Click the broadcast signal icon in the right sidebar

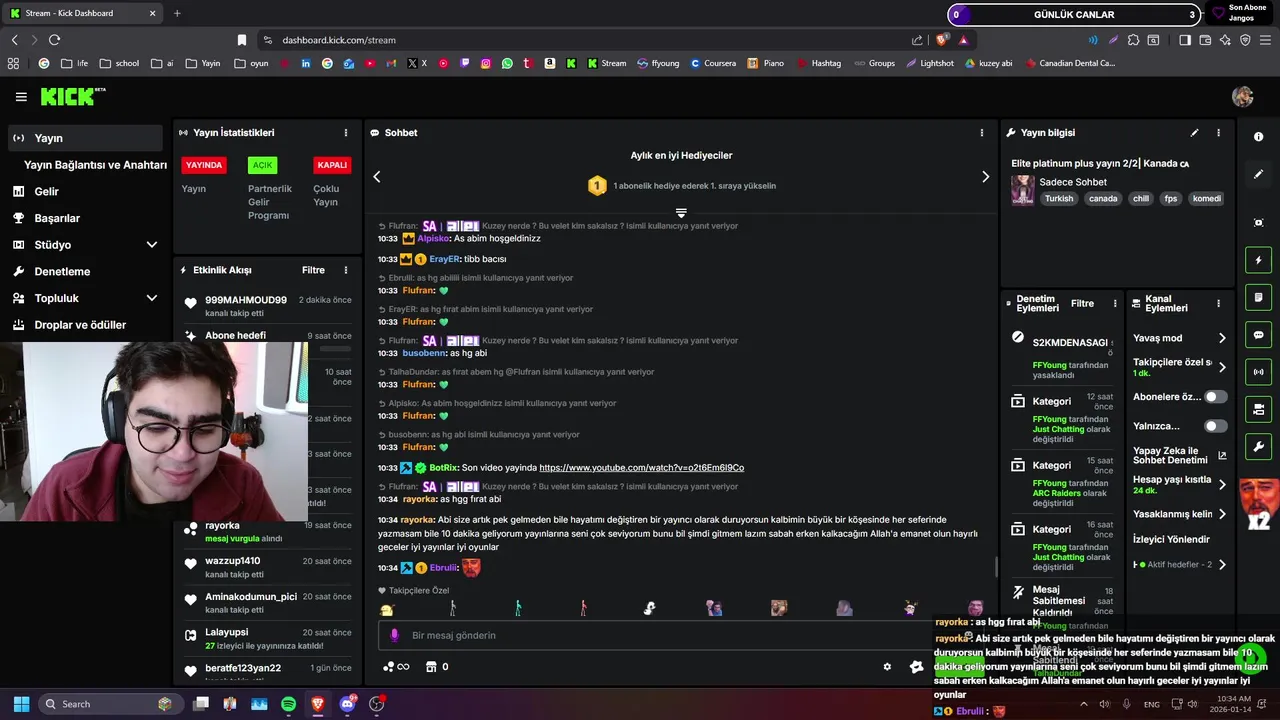[1258, 372]
